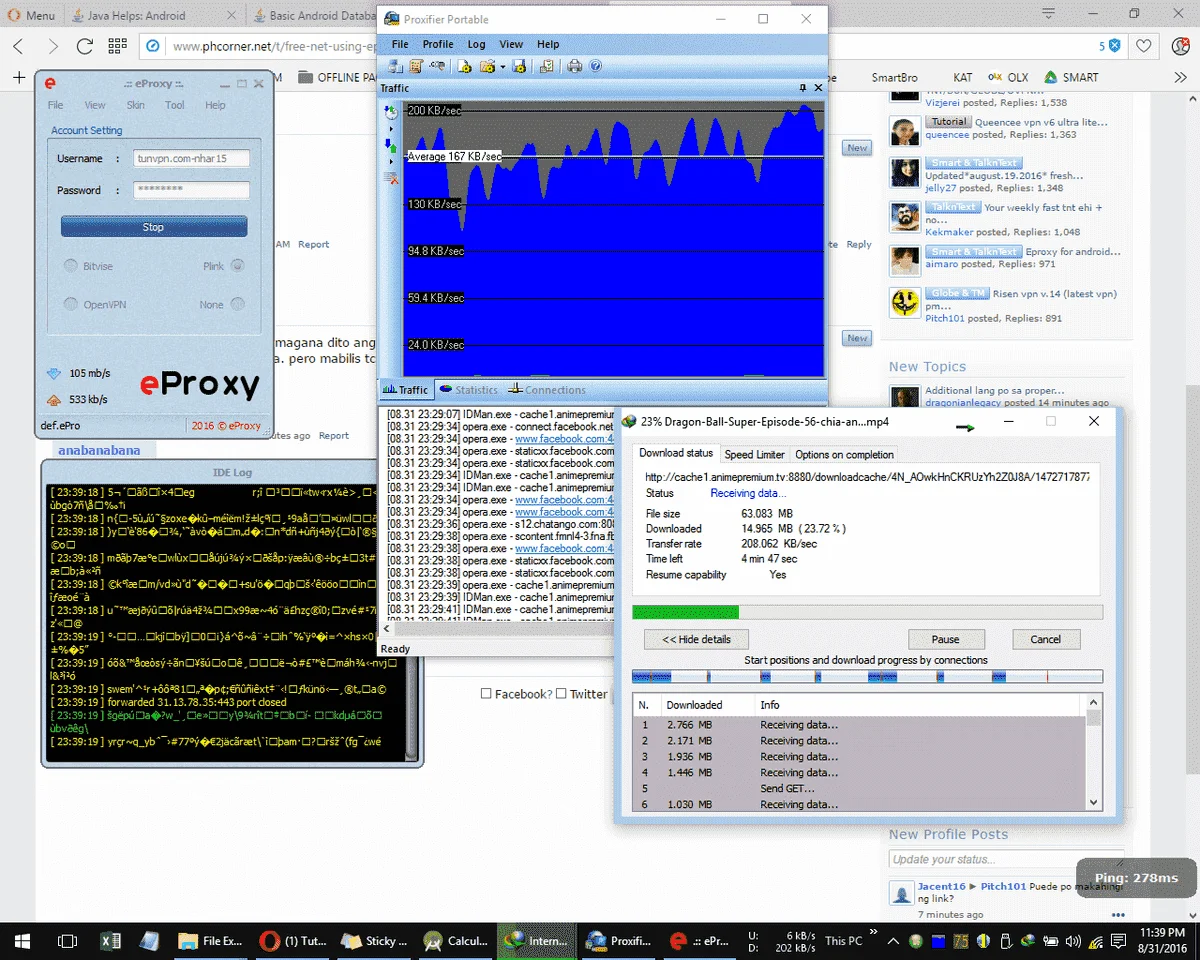Select Bitvise radio button in eProxy

coord(71,266)
